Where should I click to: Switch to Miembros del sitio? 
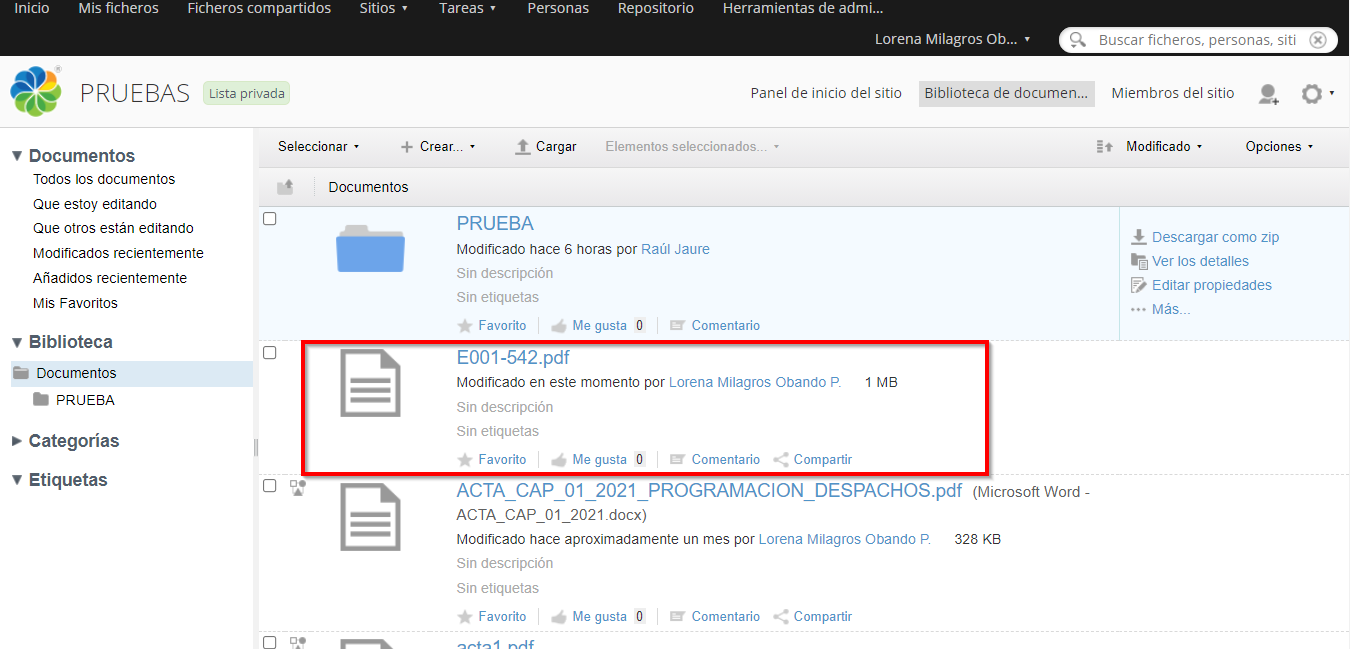[x=1173, y=93]
